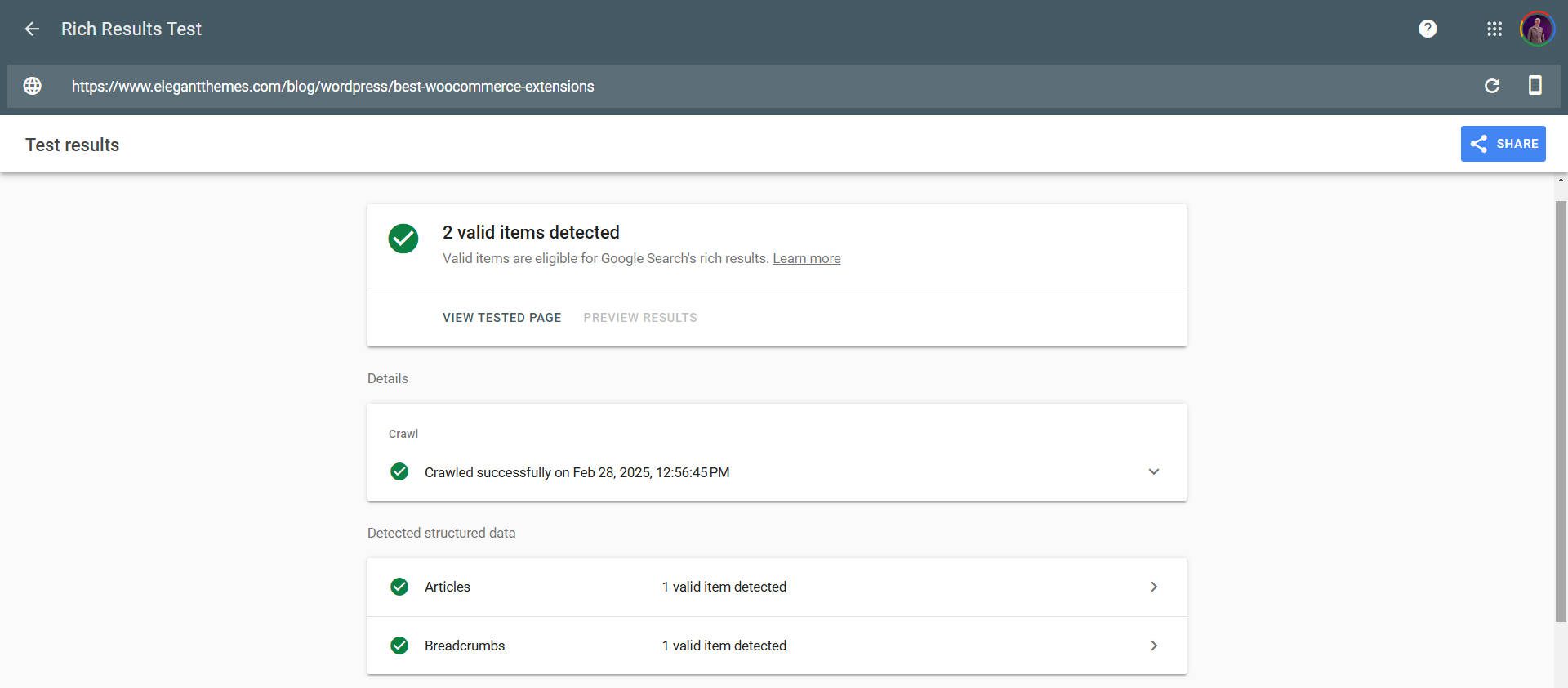Click 'Test results' heading

pos(73,145)
